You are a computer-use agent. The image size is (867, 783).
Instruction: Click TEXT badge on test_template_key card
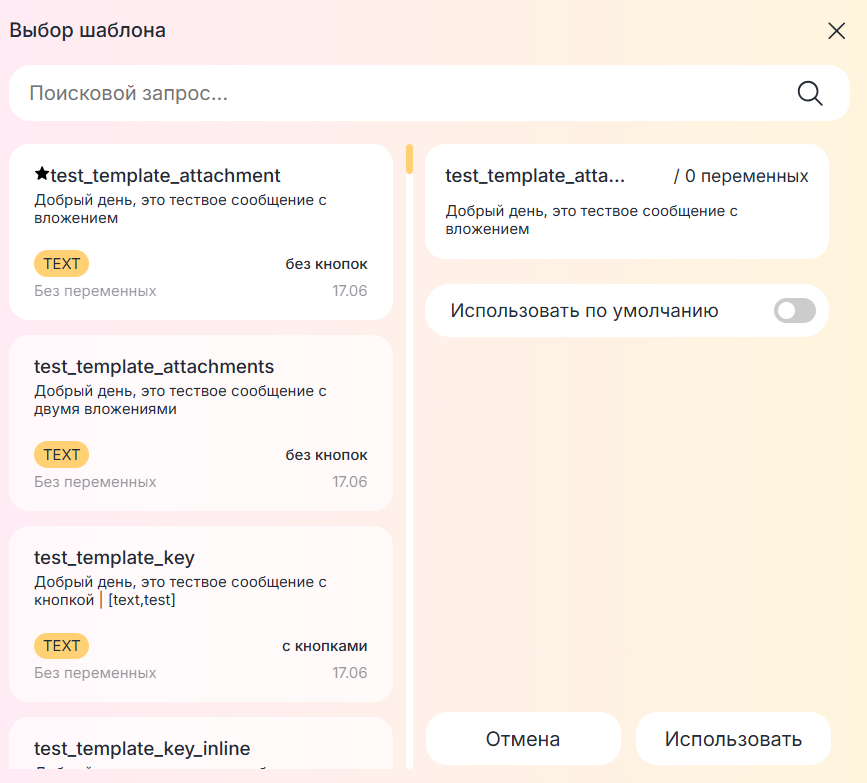(x=61, y=646)
